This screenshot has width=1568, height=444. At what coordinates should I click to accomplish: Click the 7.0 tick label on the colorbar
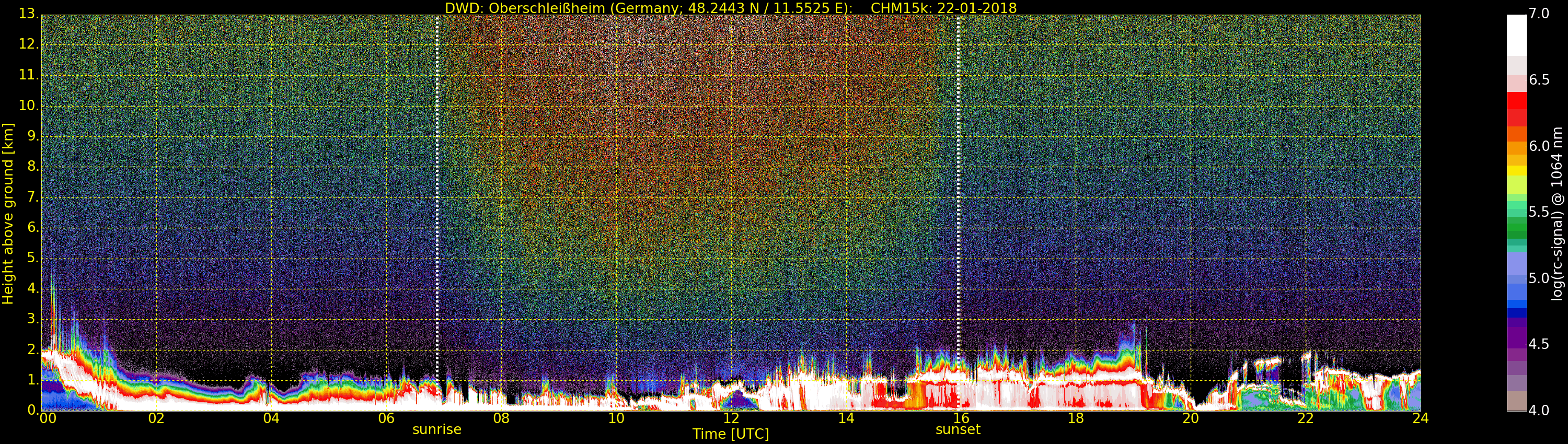(x=1539, y=14)
